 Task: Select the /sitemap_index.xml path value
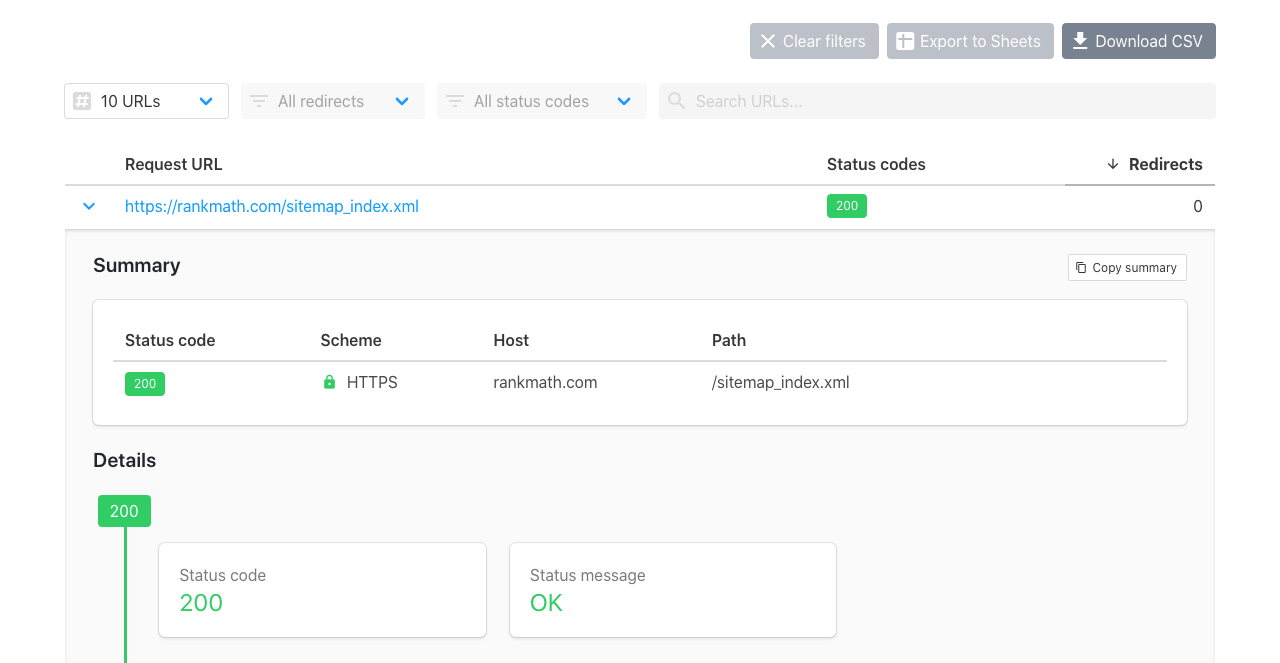coord(781,382)
